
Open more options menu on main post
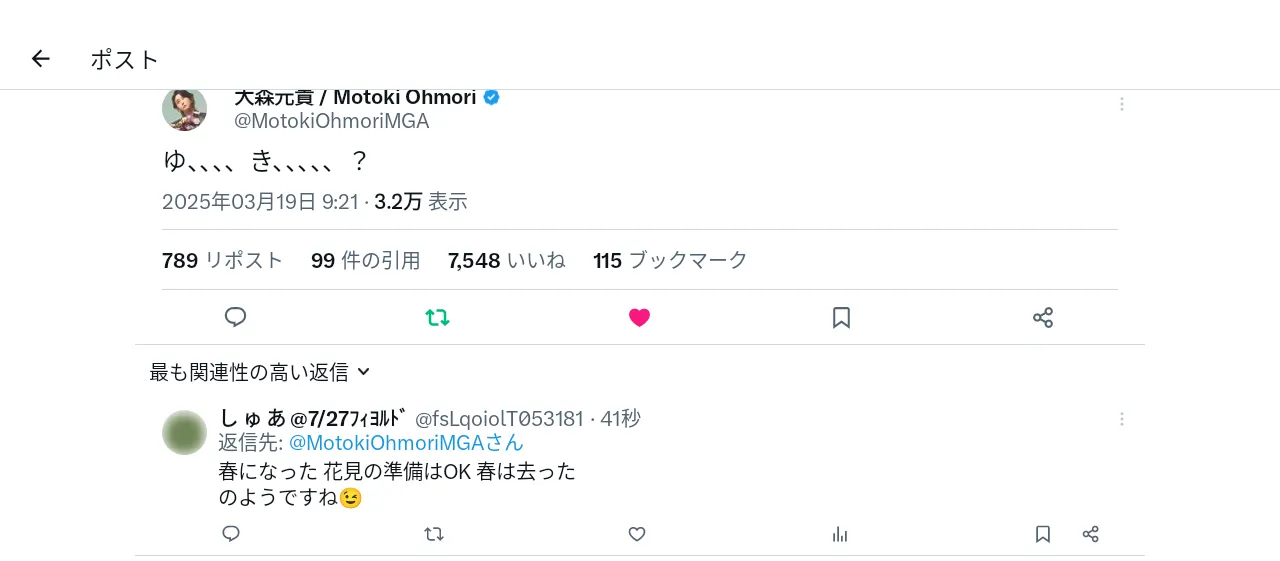tap(1122, 104)
